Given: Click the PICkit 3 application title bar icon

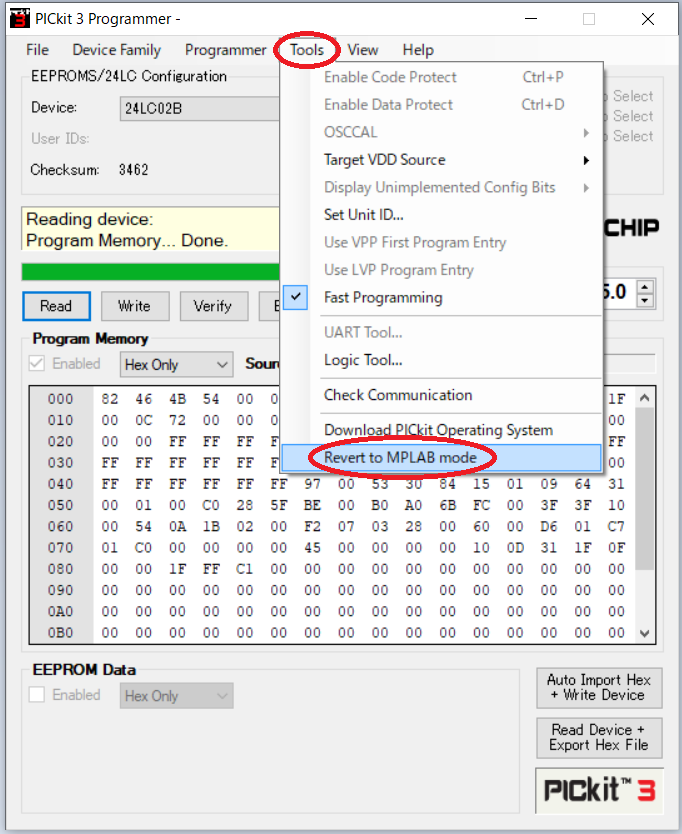Looking at the screenshot, I should tap(19, 19).
